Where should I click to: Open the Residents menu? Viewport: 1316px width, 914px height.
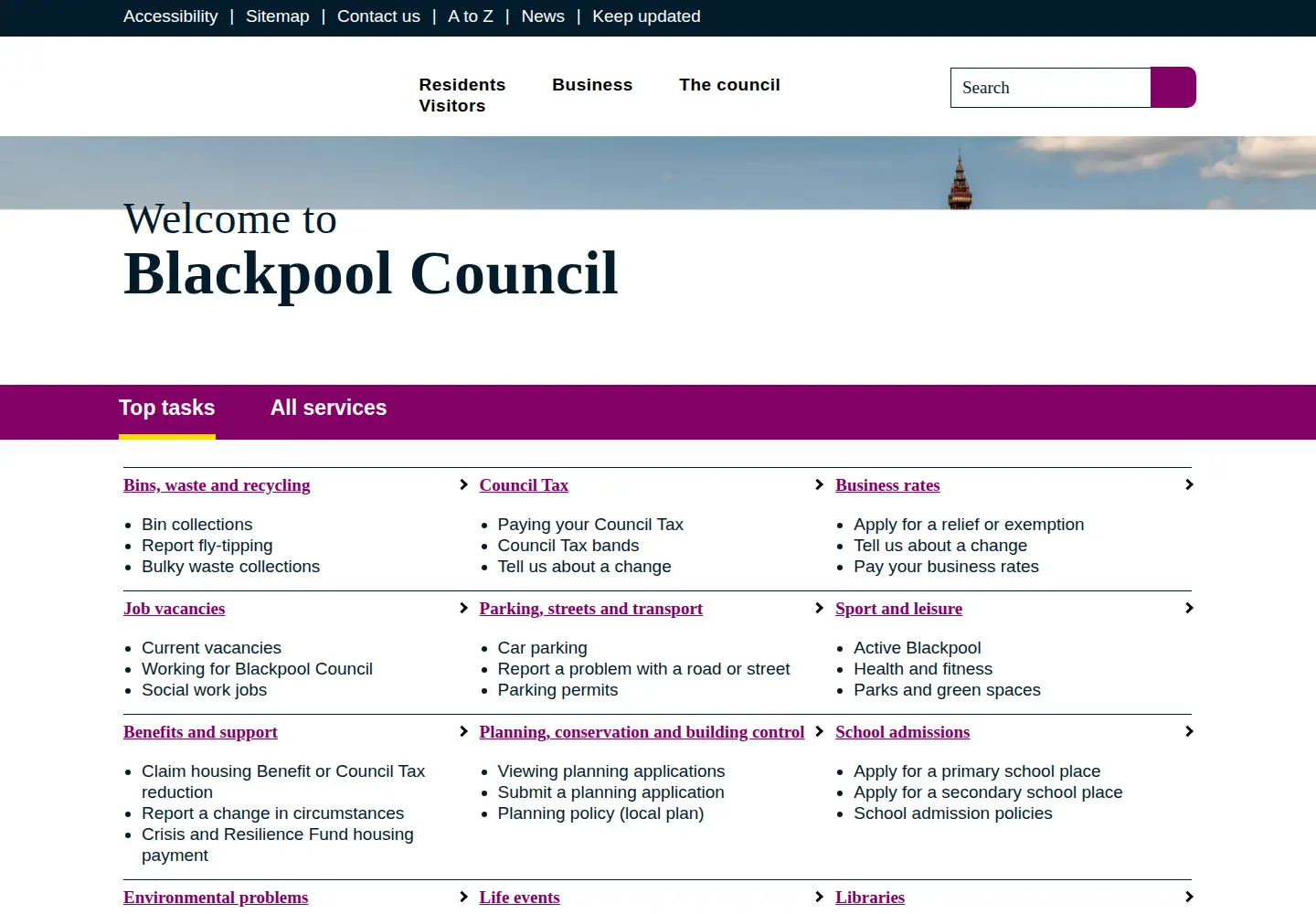point(462,85)
